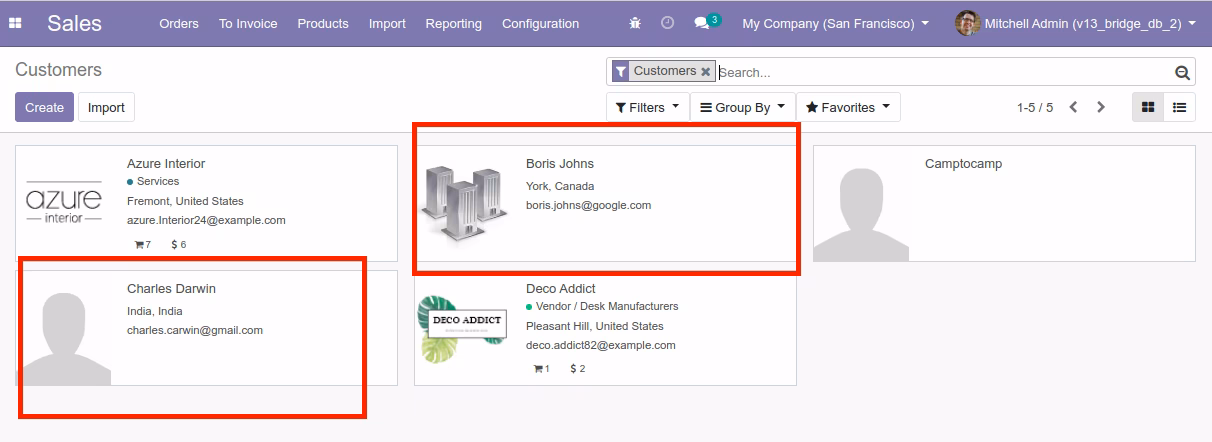
Task: Open the Orders menu
Action: pos(179,23)
